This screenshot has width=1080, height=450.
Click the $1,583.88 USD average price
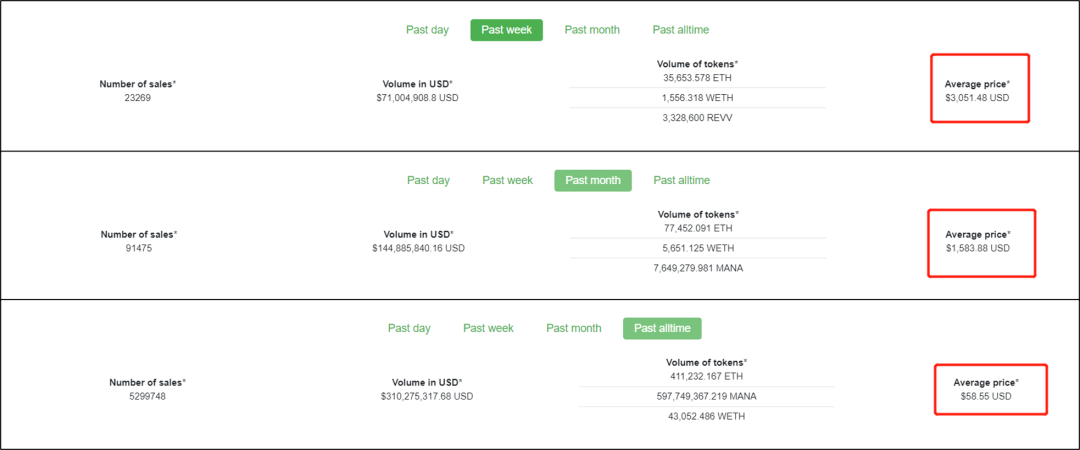[x=978, y=247]
